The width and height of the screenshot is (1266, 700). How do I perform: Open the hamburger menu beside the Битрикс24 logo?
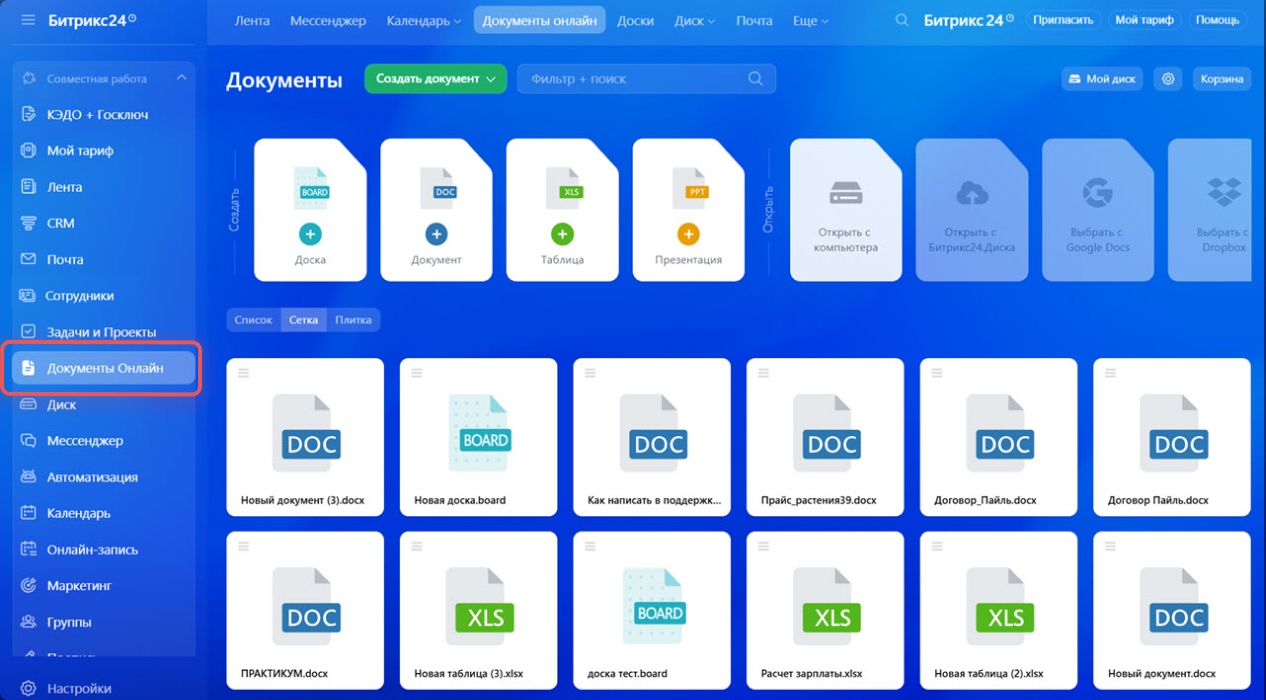coord(28,20)
